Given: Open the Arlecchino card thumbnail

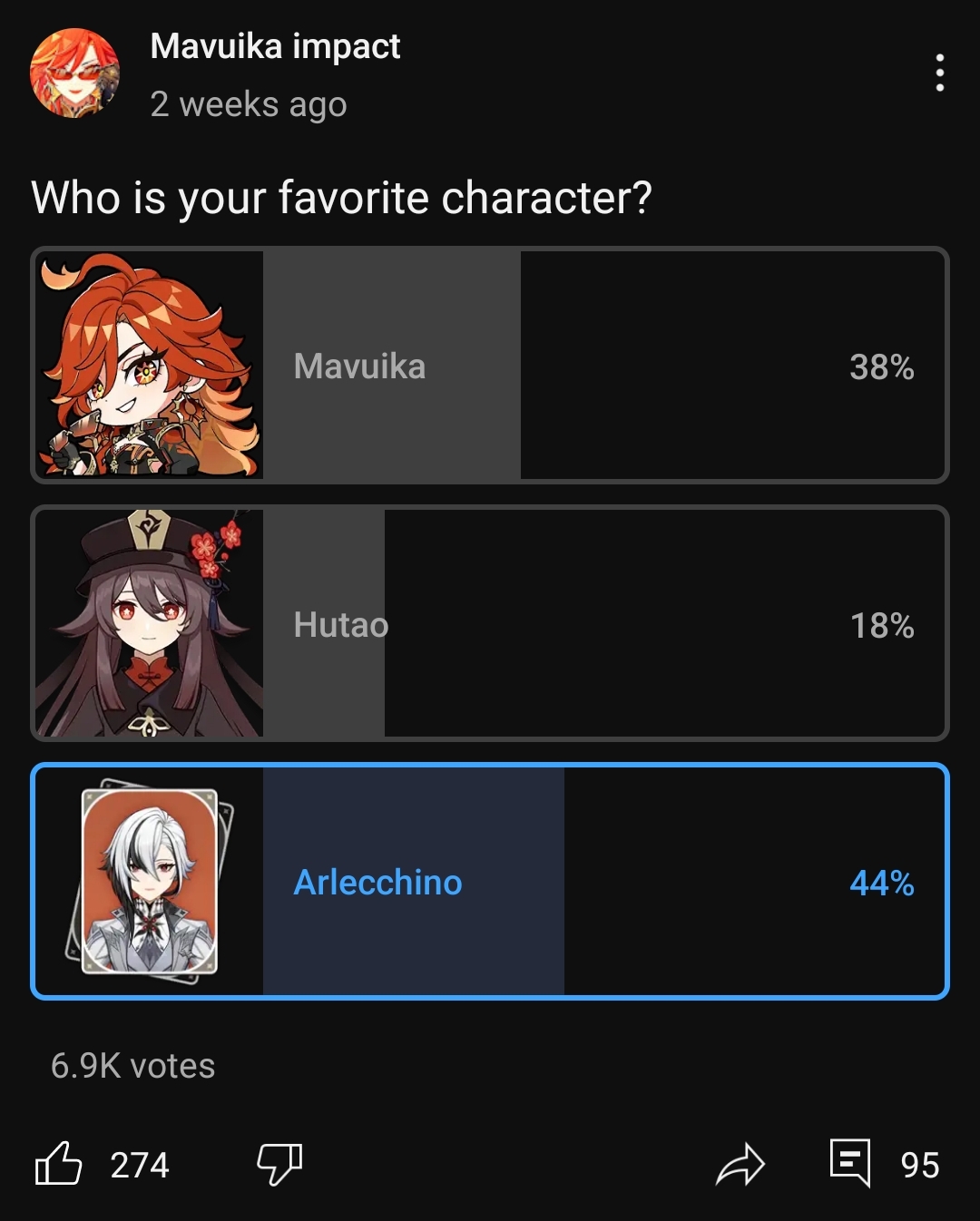Looking at the screenshot, I should pos(150,881).
